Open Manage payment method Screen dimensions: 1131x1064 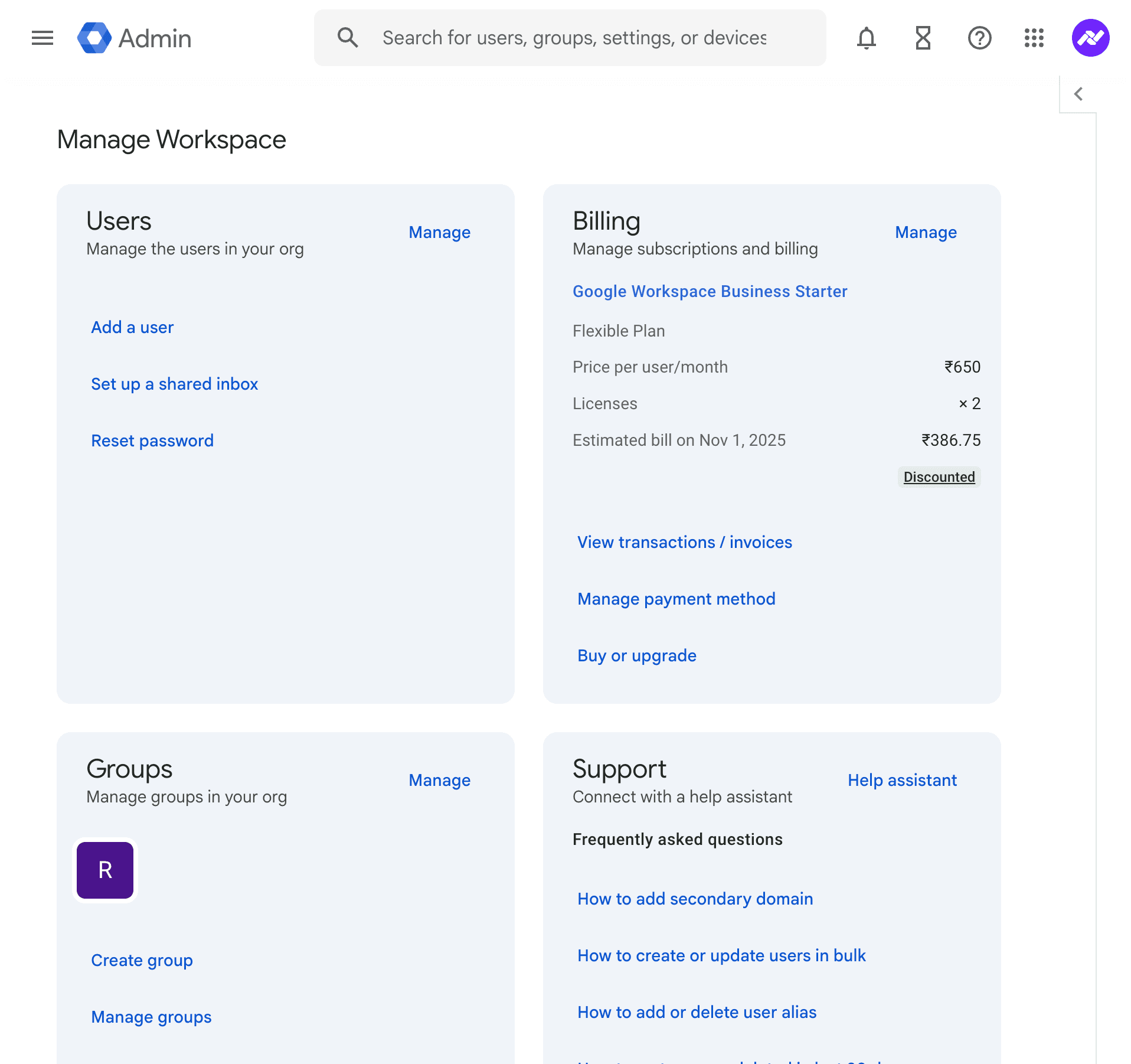(x=676, y=599)
